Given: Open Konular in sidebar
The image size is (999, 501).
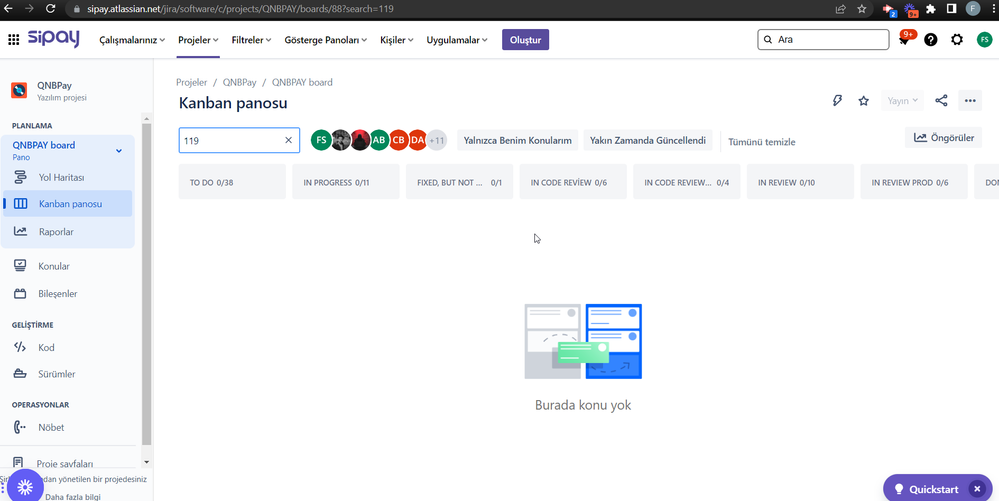Looking at the screenshot, I should (68, 266).
